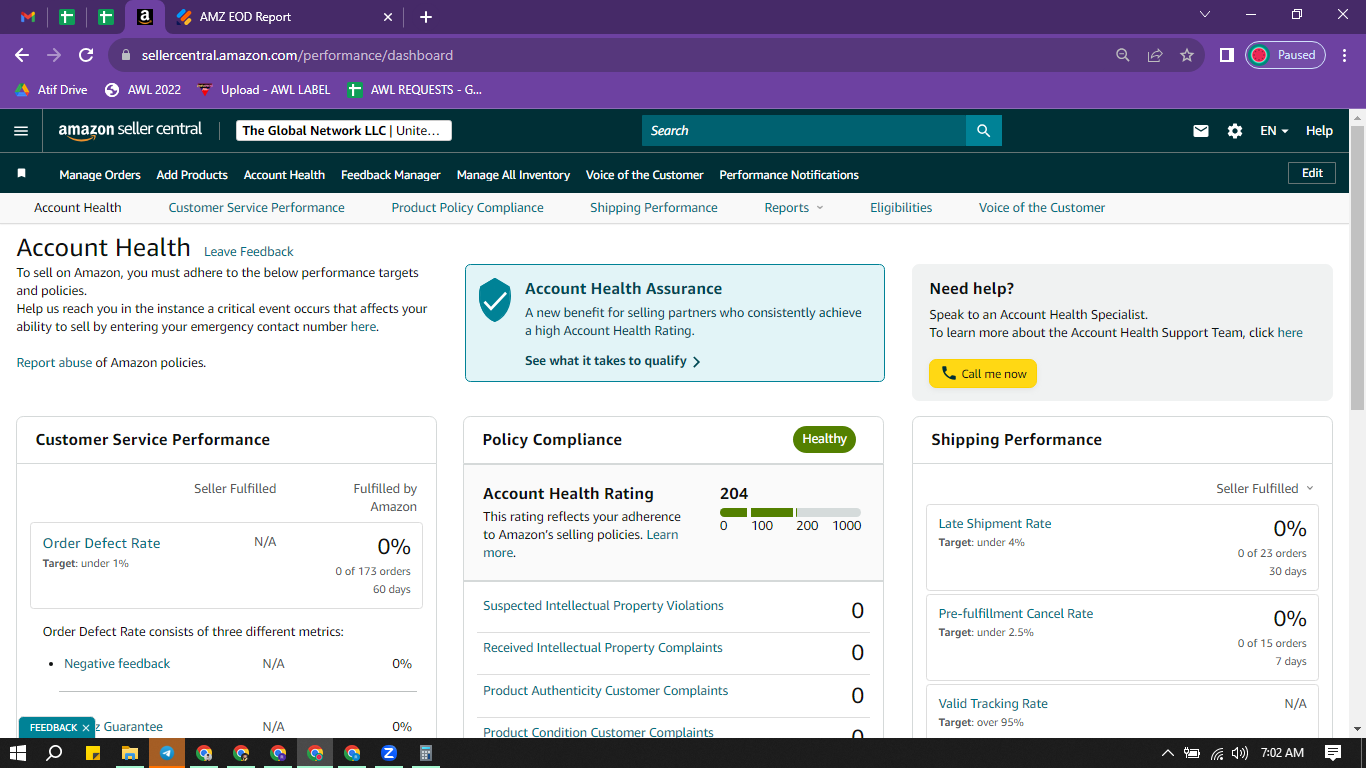Open Performance Notifications
Image resolution: width=1366 pixels, height=768 pixels.
point(789,174)
